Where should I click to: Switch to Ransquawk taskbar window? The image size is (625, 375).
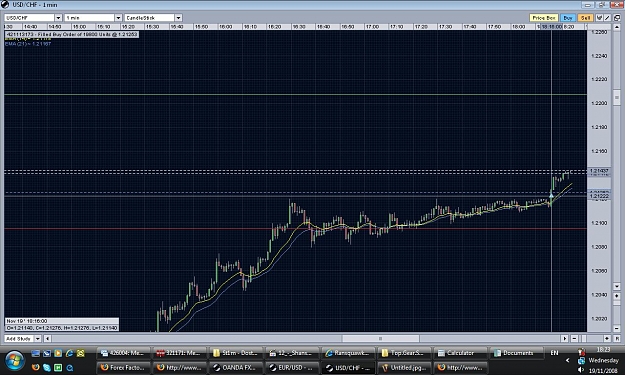[348, 353]
